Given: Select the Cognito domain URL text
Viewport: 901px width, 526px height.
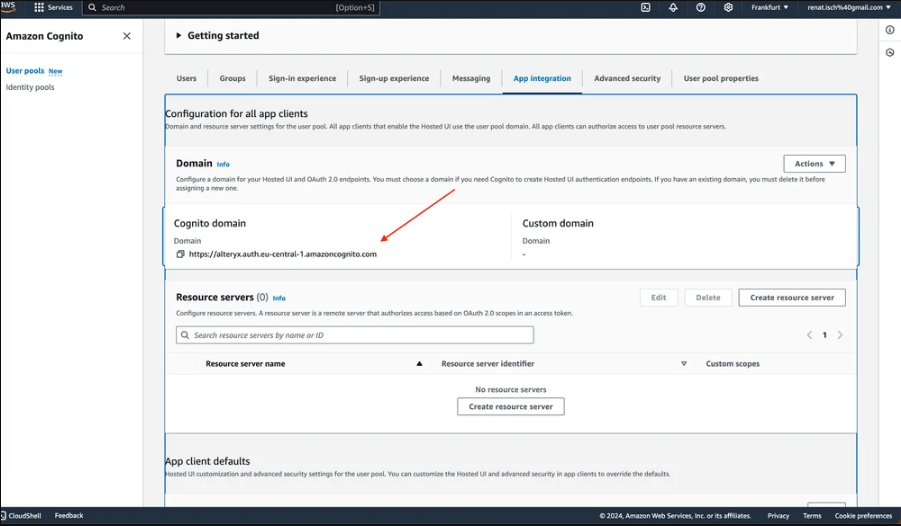Looking at the screenshot, I should (x=283, y=254).
